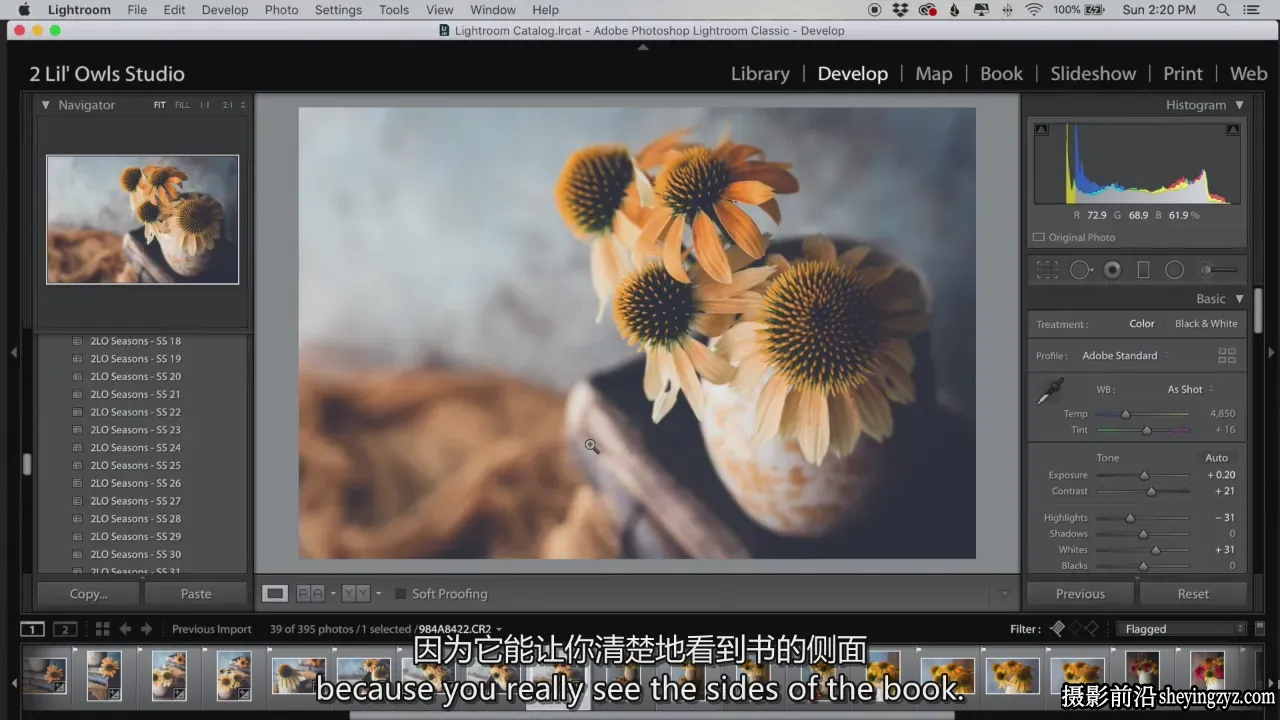This screenshot has height=720, width=1280.
Task: Open second window display button 2
Action: [65, 629]
